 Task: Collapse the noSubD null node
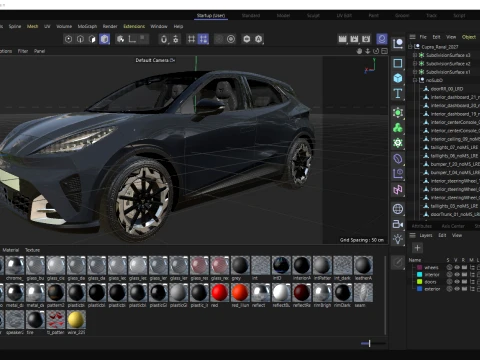(x=415, y=80)
